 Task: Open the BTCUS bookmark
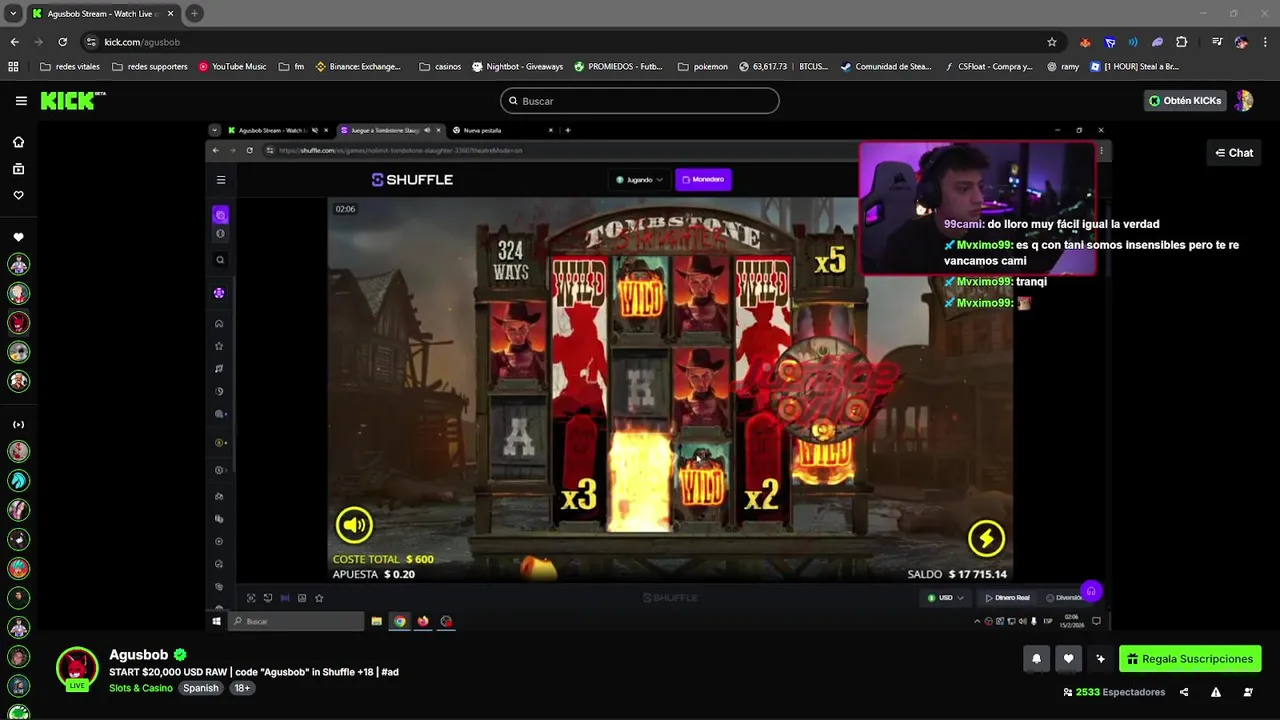tap(813, 67)
